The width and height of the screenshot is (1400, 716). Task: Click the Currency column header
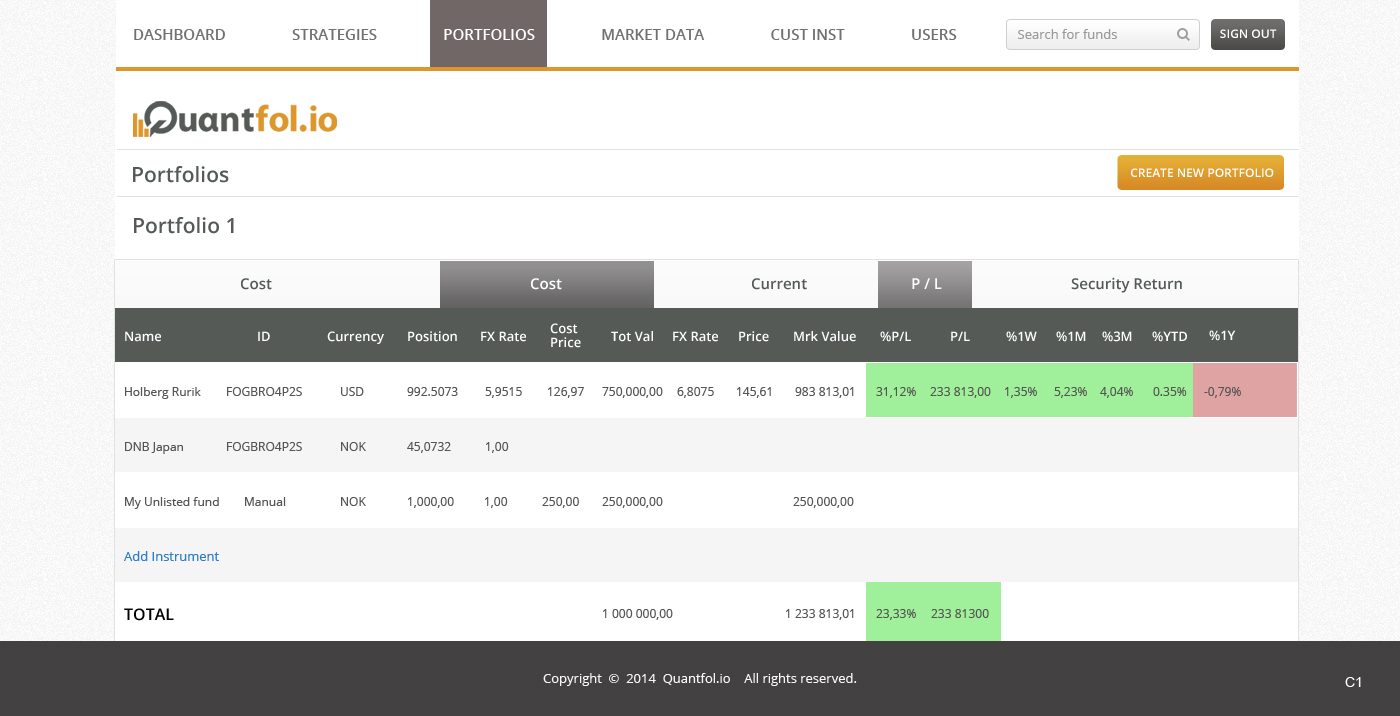tap(355, 336)
